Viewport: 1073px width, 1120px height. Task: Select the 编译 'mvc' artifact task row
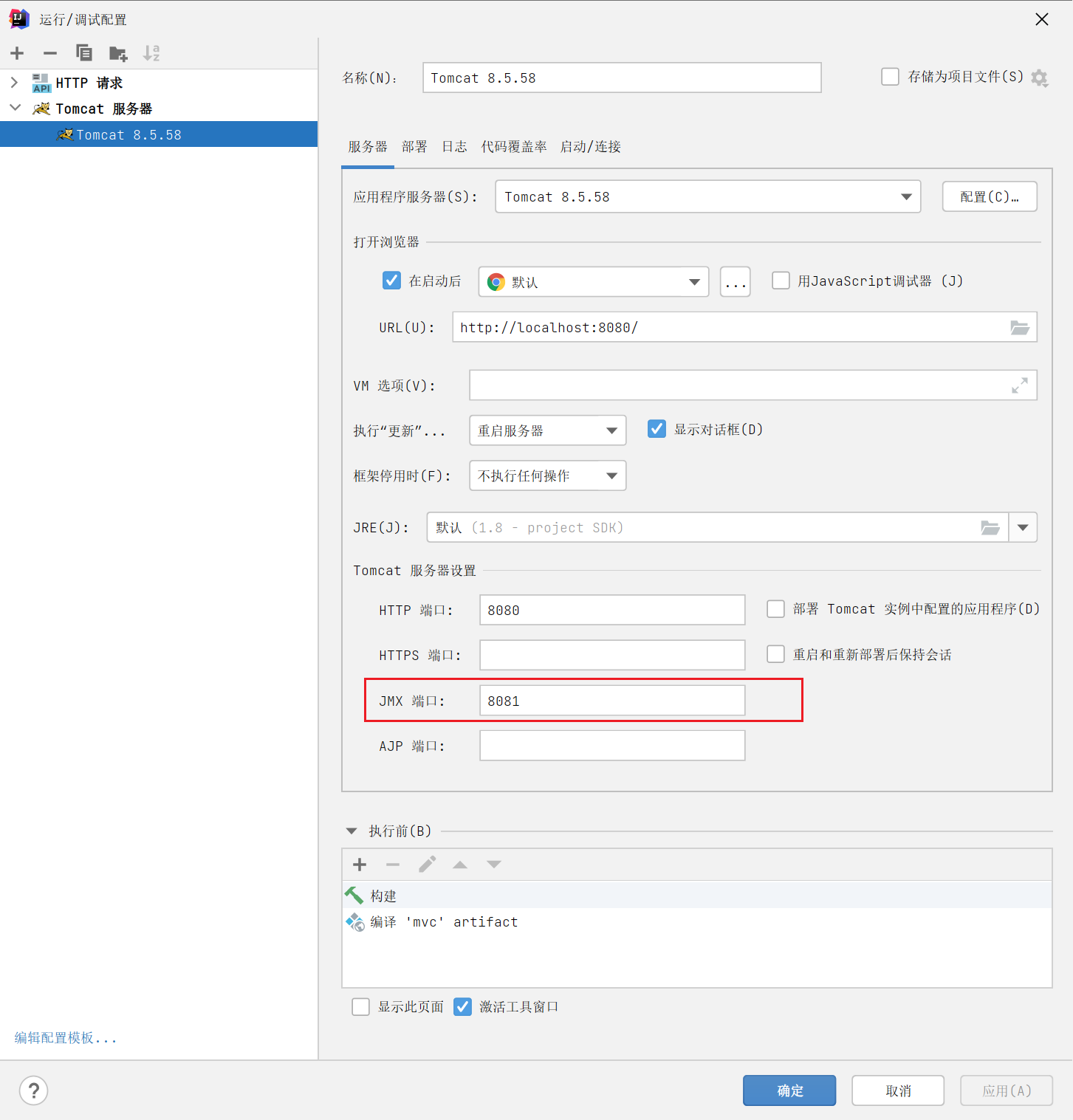(x=697, y=921)
